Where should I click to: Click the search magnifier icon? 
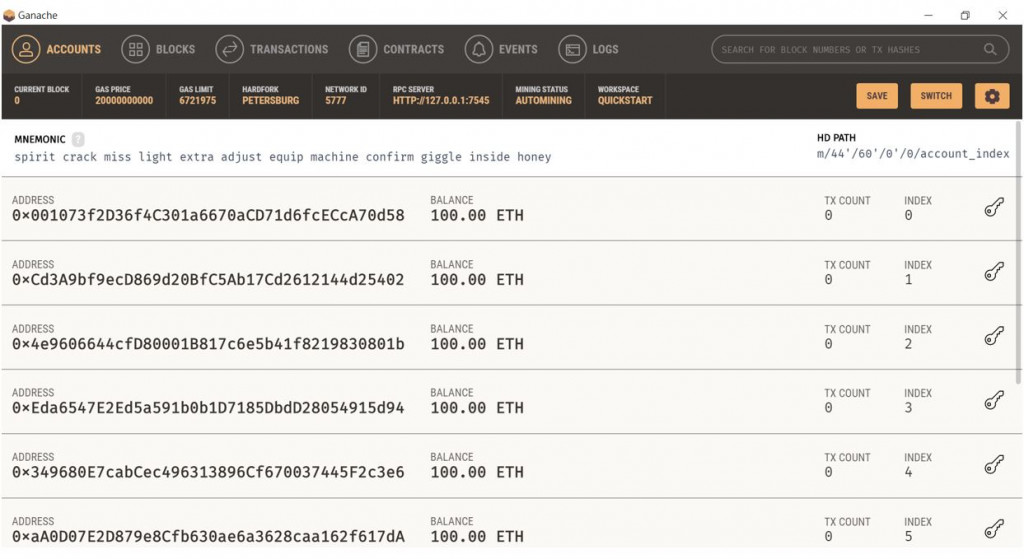click(990, 50)
